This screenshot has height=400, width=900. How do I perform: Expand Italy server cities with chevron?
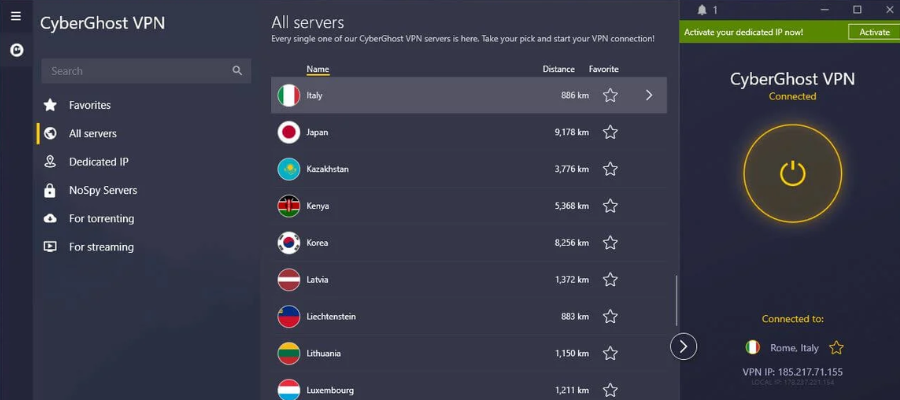click(x=649, y=95)
